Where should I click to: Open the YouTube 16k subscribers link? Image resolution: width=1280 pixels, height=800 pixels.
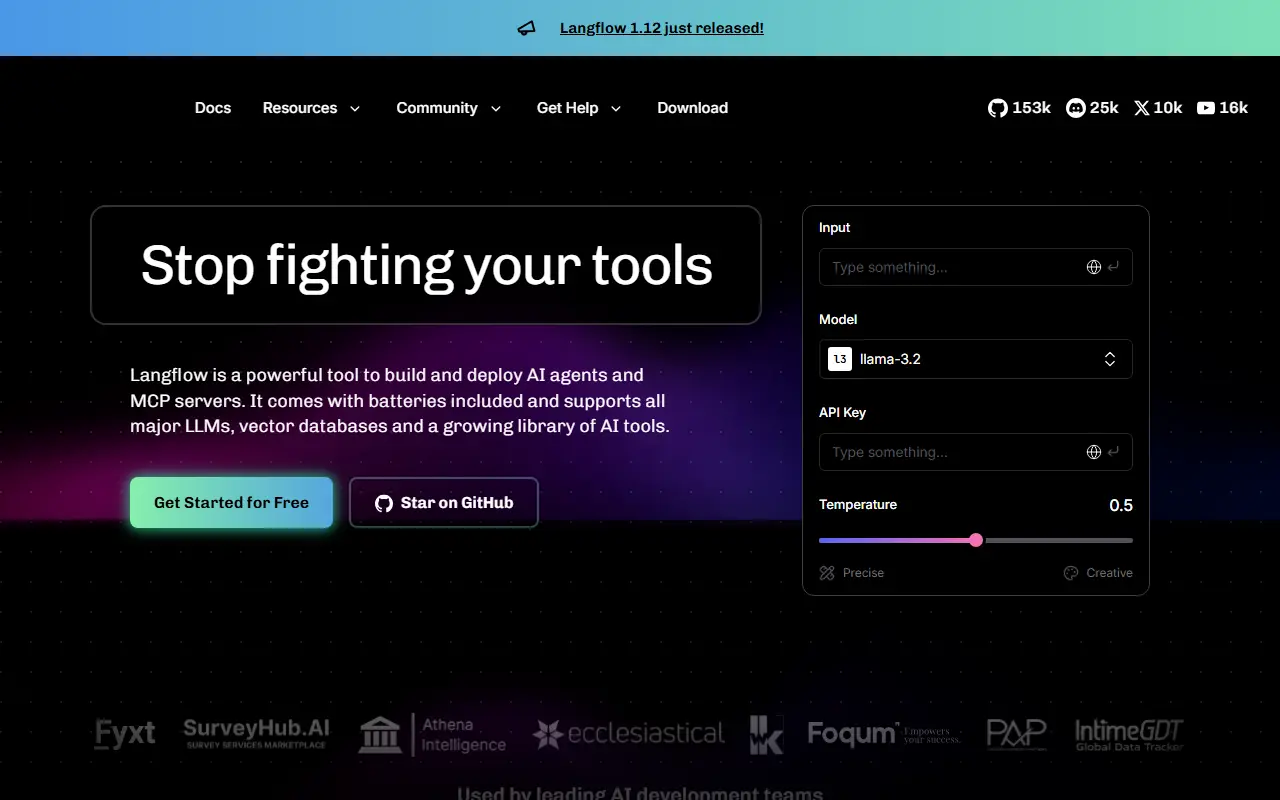(1222, 108)
